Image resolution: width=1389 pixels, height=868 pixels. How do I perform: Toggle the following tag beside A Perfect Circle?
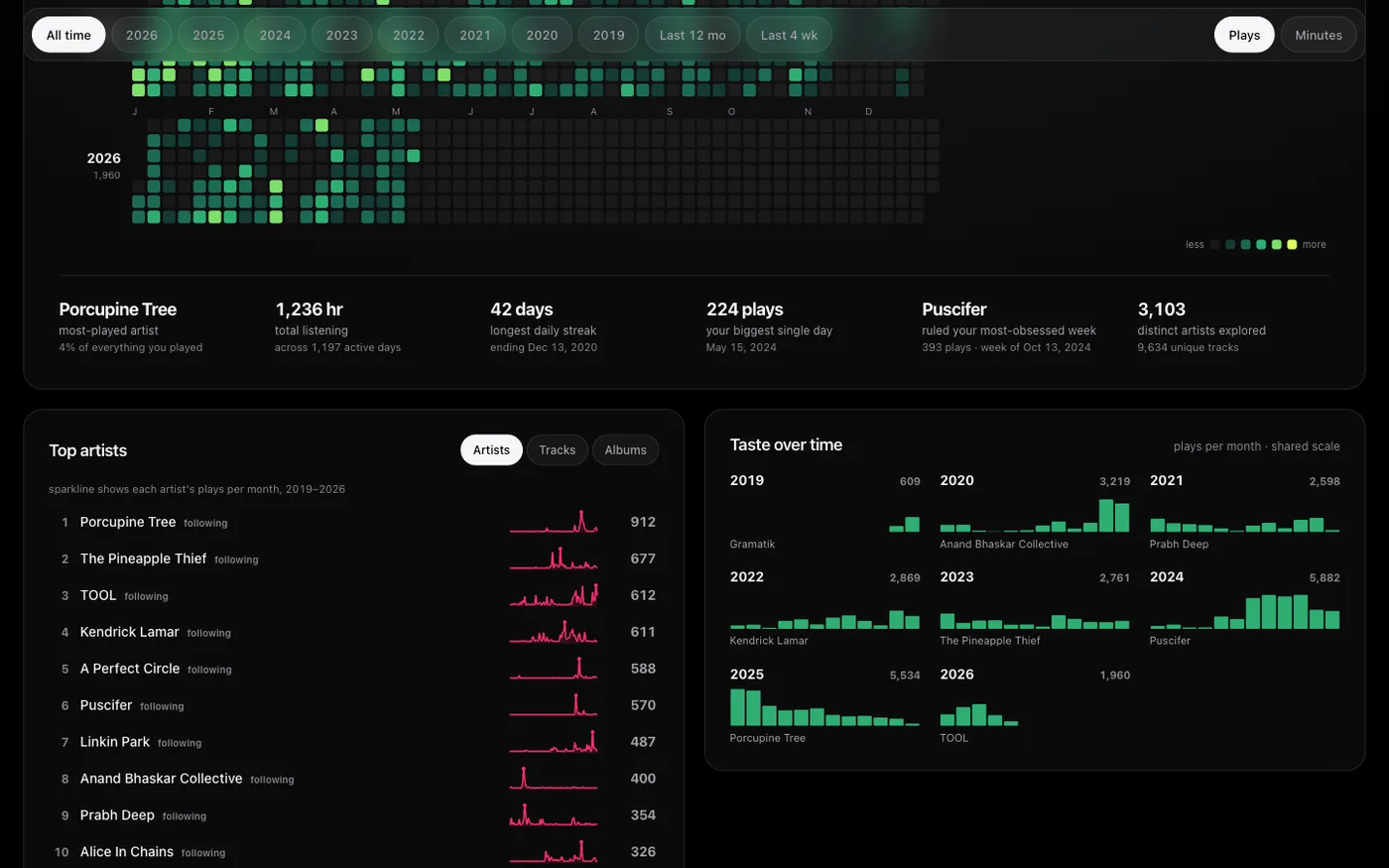coord(209,670)
